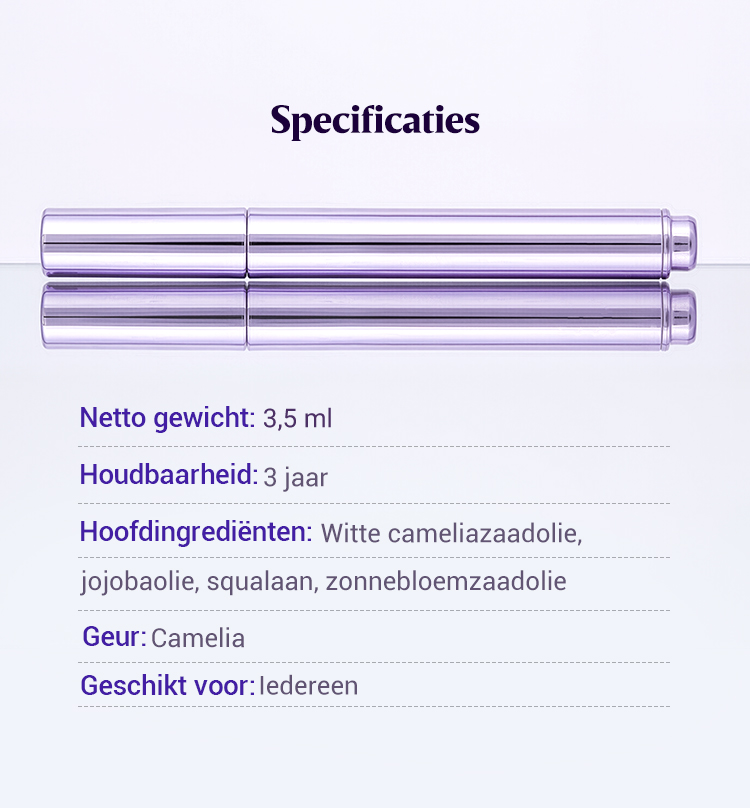
Task: Select the Geur label
Action: pyautogui.click(x=114, y=637)
